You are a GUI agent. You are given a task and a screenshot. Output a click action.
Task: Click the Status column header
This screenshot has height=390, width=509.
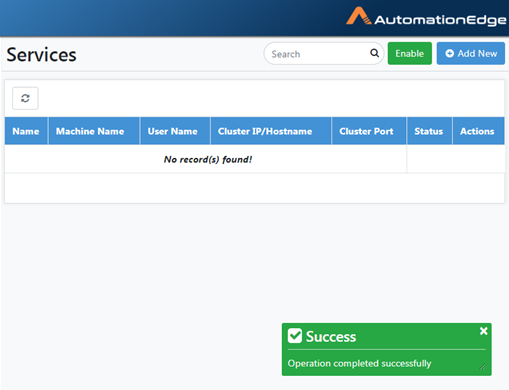(429, 131)
